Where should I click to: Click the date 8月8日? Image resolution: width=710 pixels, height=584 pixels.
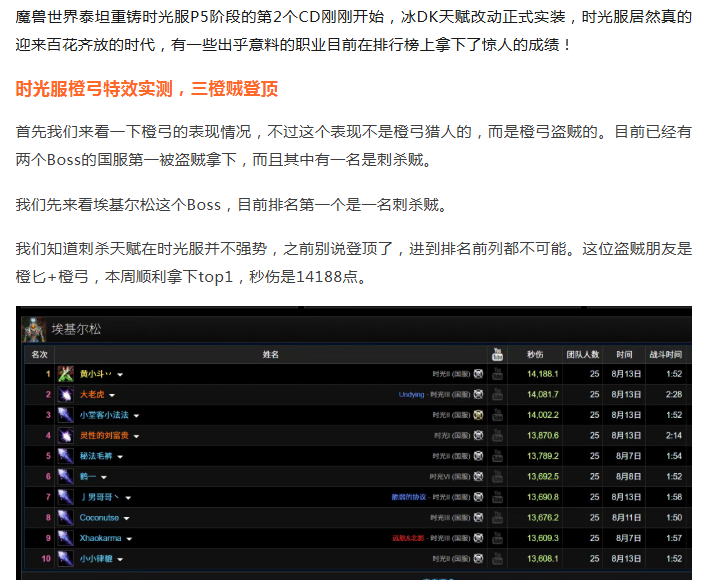click(x=628, y=476)
